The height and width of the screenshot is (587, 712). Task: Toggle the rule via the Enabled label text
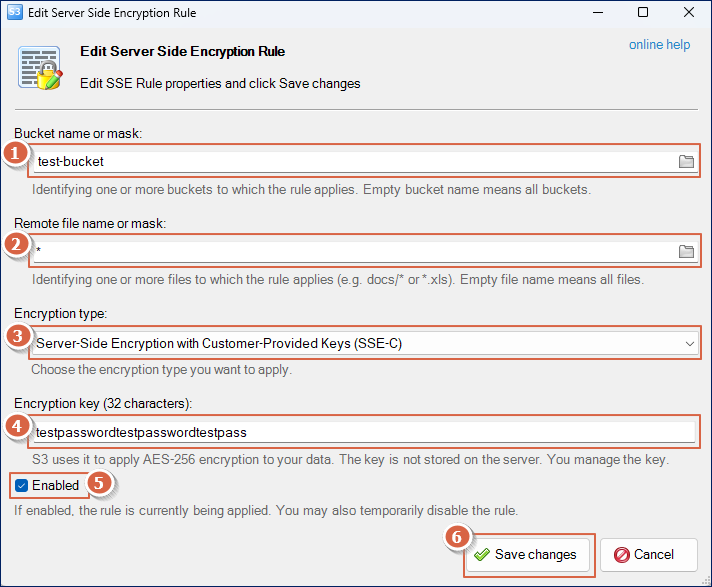(55, 485)
